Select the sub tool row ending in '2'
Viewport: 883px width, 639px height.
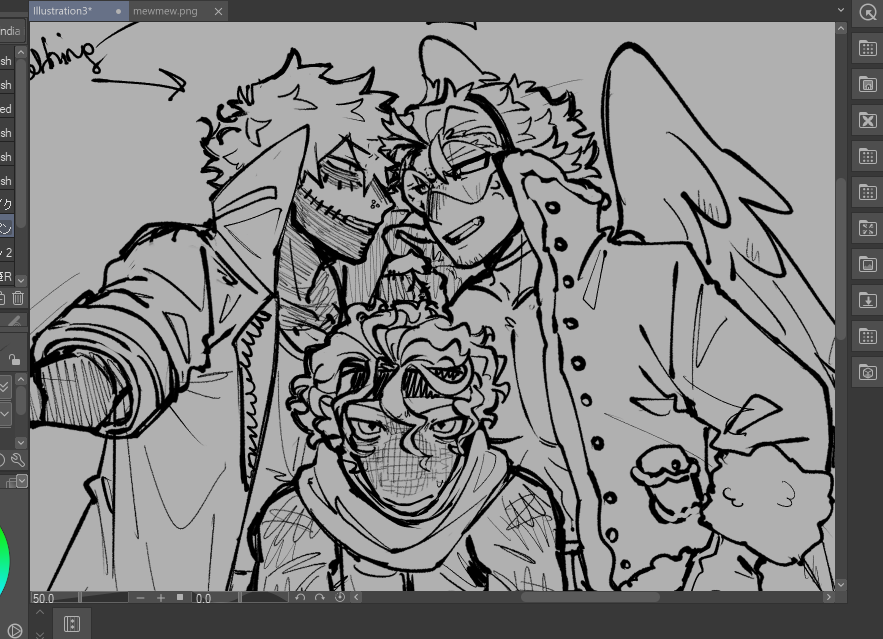(x=7, y=253)
